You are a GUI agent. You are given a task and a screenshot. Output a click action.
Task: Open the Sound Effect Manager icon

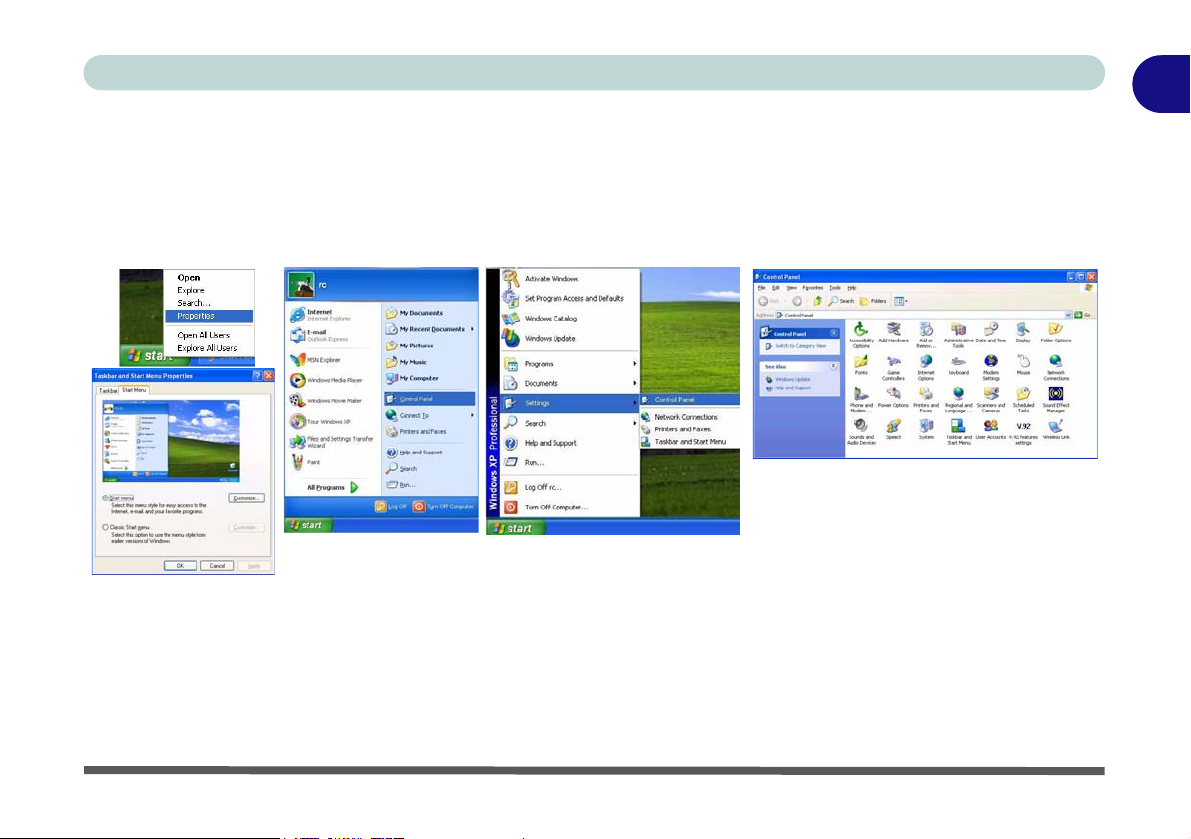coord(1055,399)
